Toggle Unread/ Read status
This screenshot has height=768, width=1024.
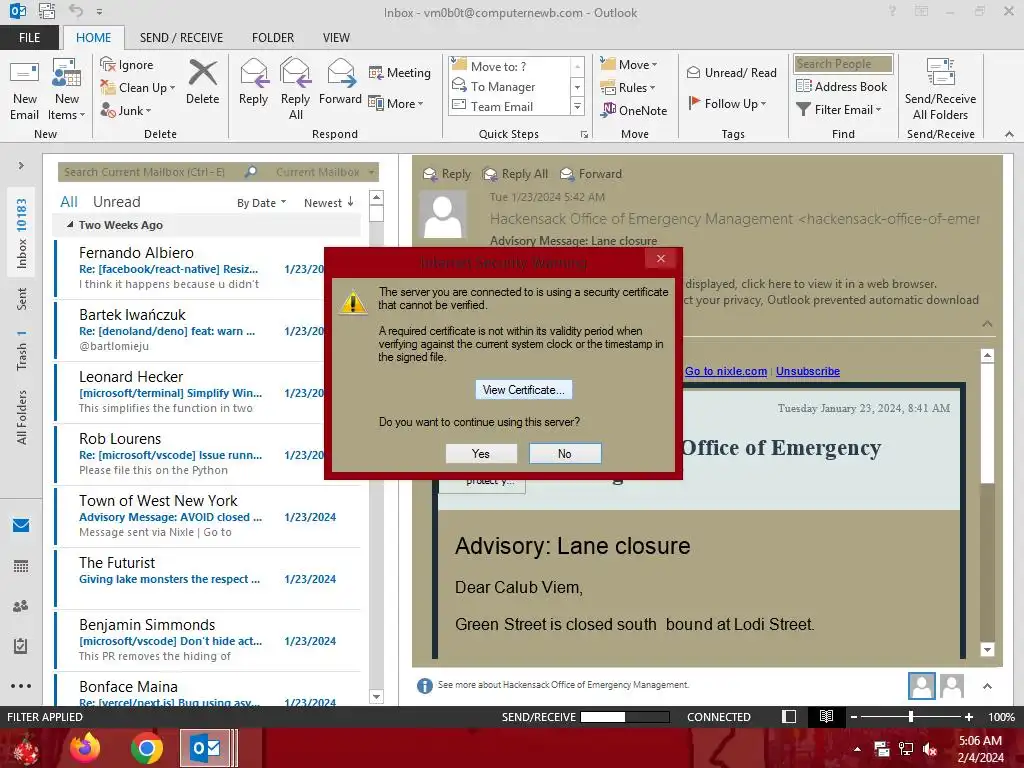tap(731, 72)
